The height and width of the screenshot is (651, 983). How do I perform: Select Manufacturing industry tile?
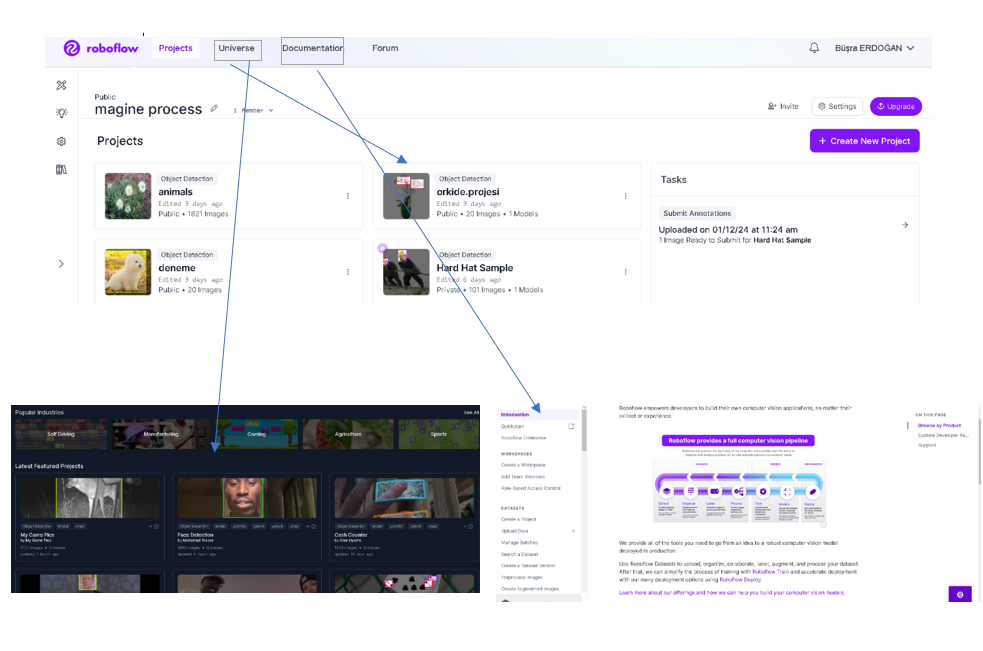(x=160, y=434)
